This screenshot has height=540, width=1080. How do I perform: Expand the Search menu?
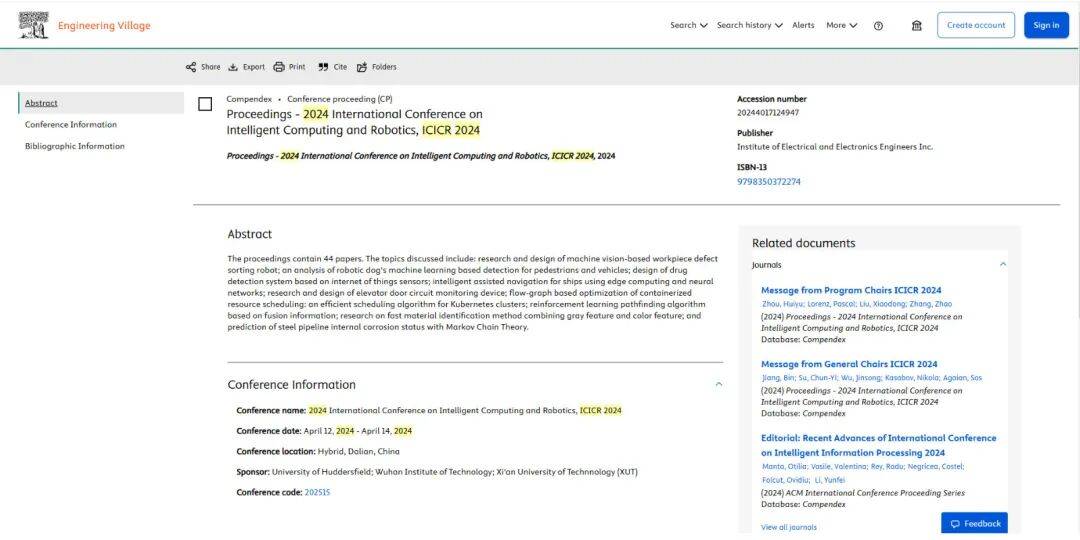click(x=689, y=25)
